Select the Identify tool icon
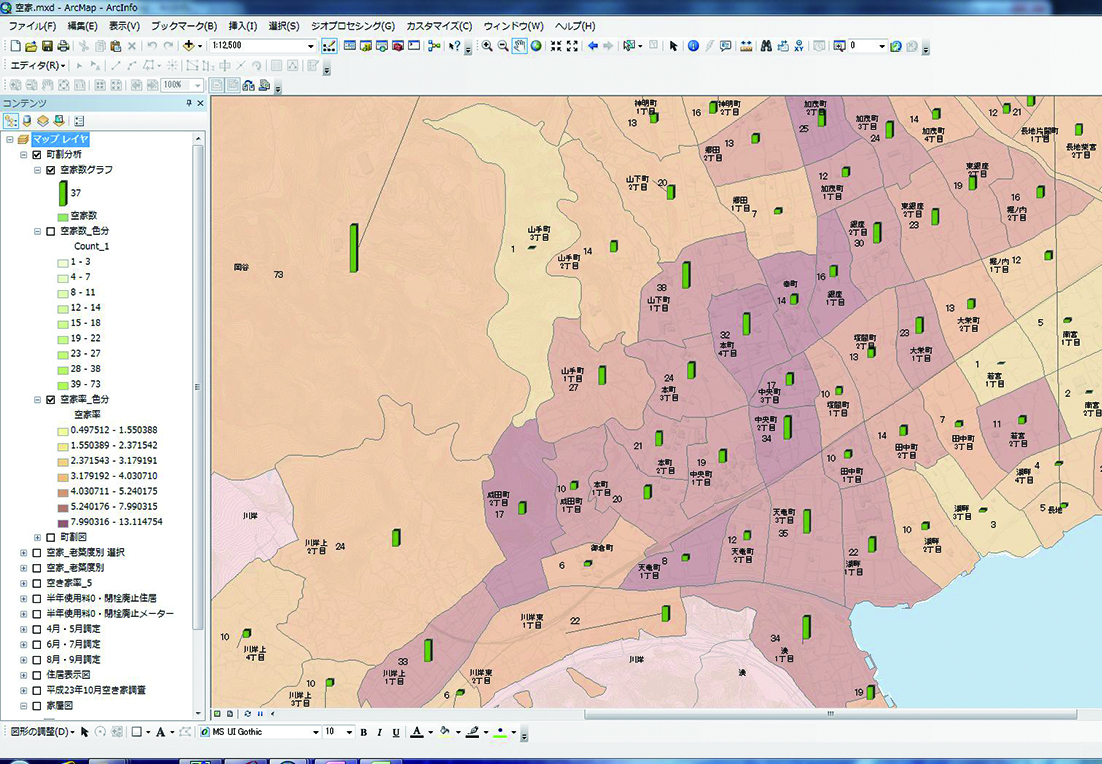The height and width of the screenshot is (764, 1102). 693,46
